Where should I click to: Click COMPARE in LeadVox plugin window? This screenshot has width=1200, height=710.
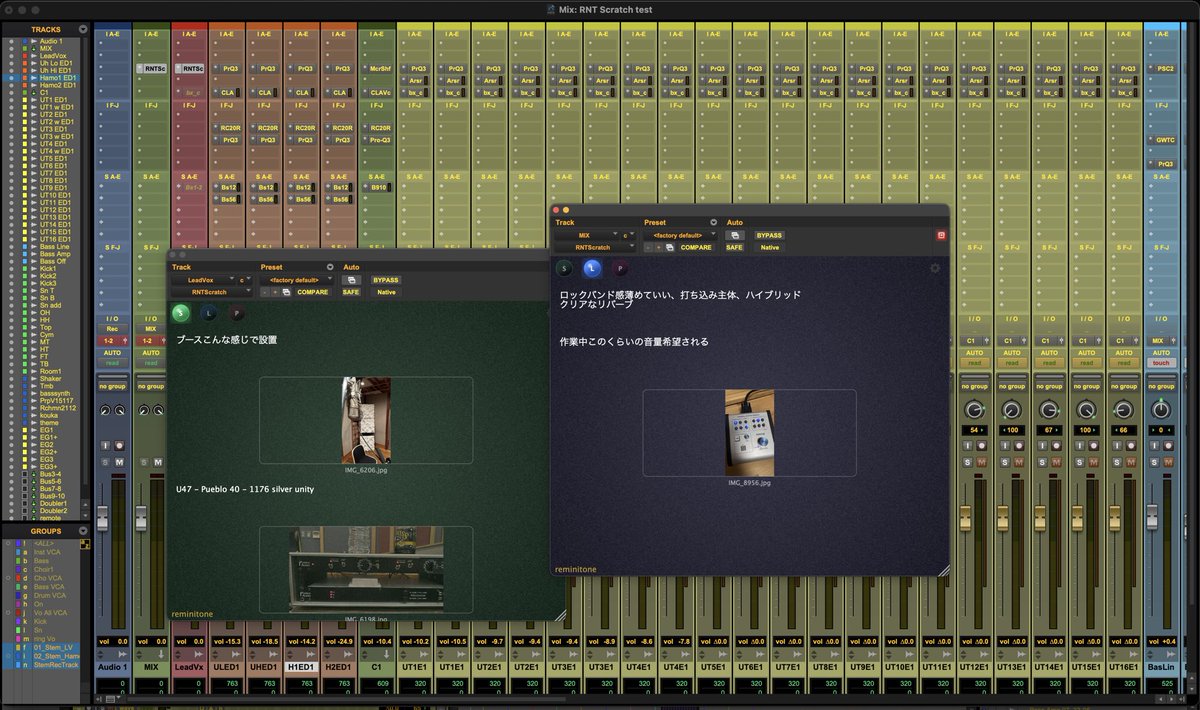[312, 292]
